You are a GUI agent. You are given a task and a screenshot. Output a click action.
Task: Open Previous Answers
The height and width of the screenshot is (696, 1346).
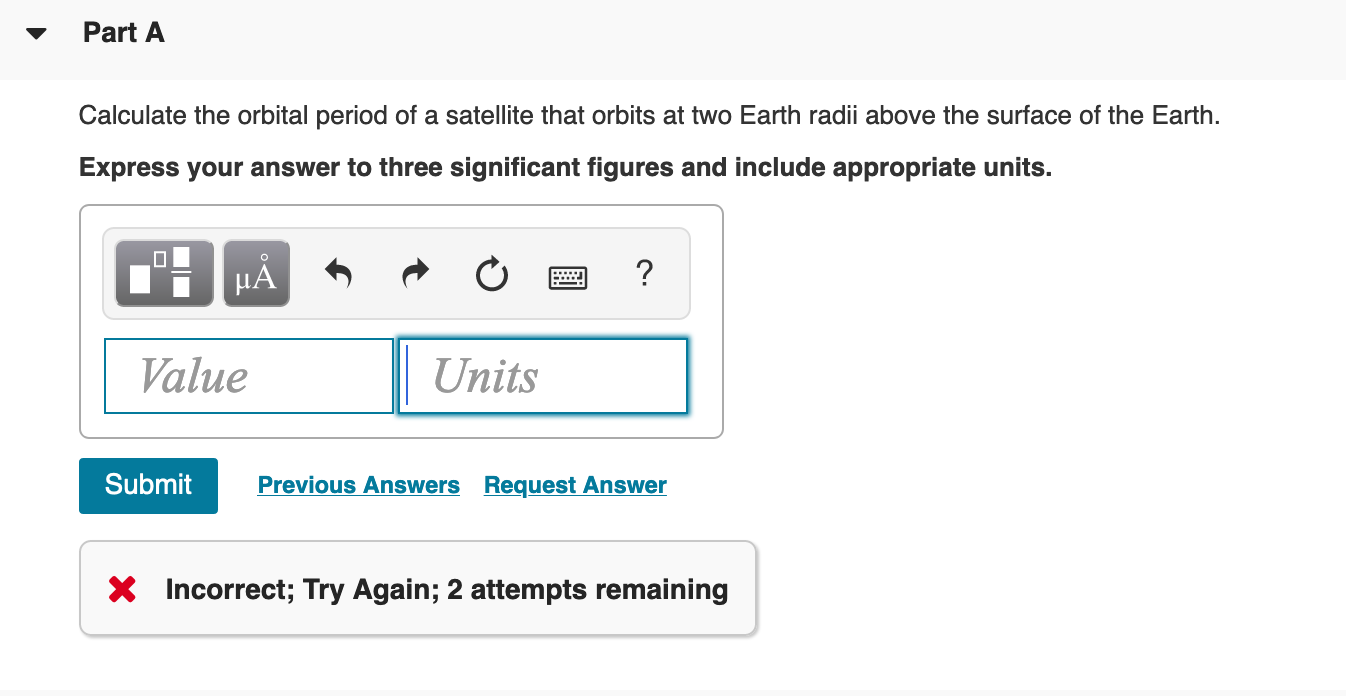(x=358, y=485)
